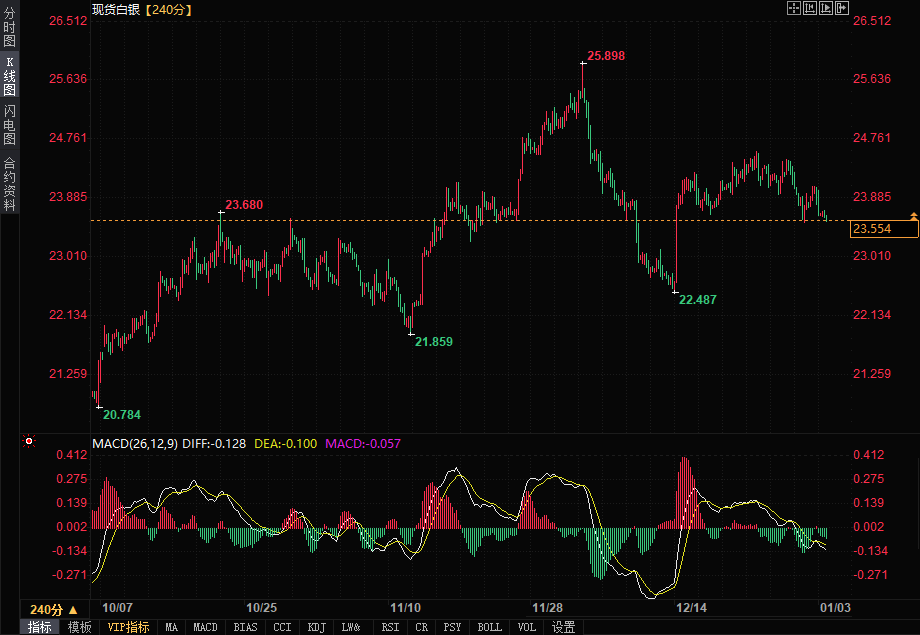This screenshot has width=920, height=635.
Task: Open 合约资料 contract info tab
Action: coord(9,184)
